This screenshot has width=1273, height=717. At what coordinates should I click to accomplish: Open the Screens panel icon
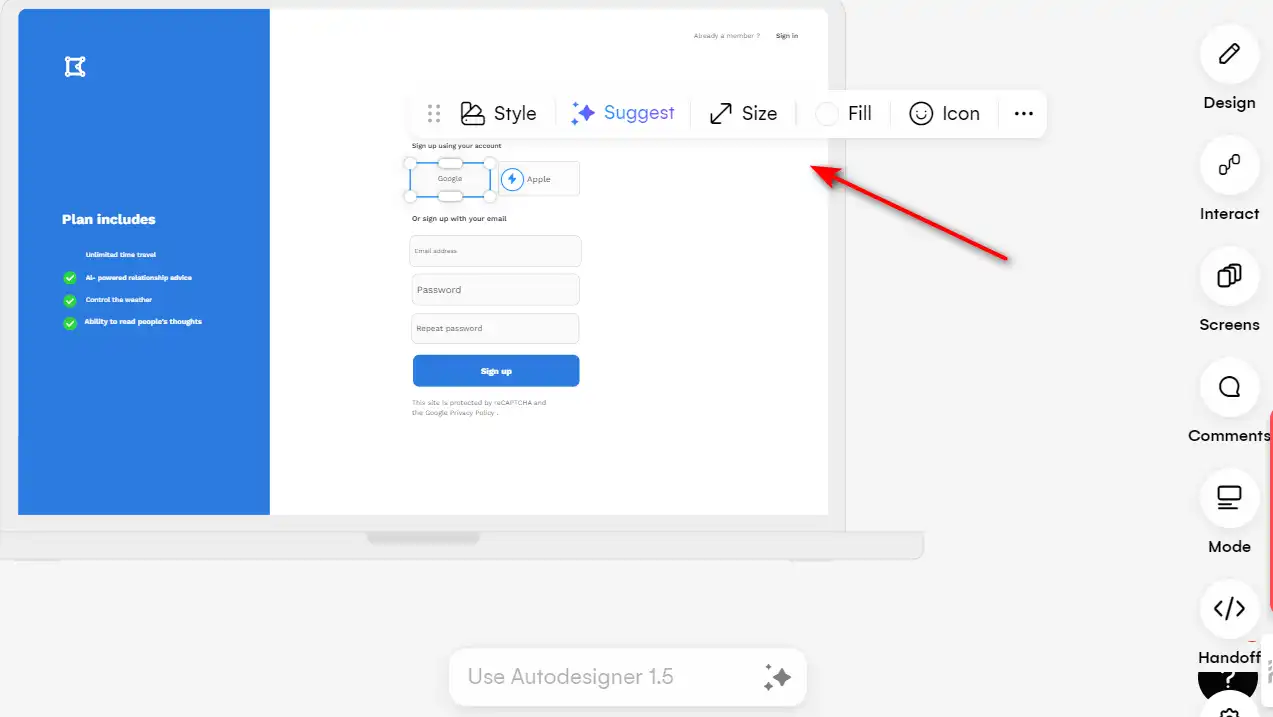(x=1229, y=276)
